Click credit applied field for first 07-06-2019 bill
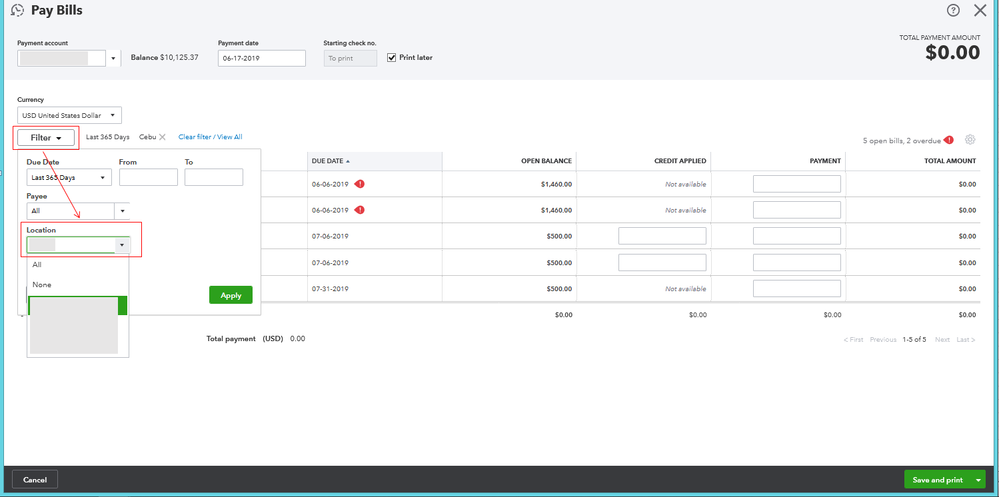Viewport: 999px width, 497px height. [x=662, y=236]
